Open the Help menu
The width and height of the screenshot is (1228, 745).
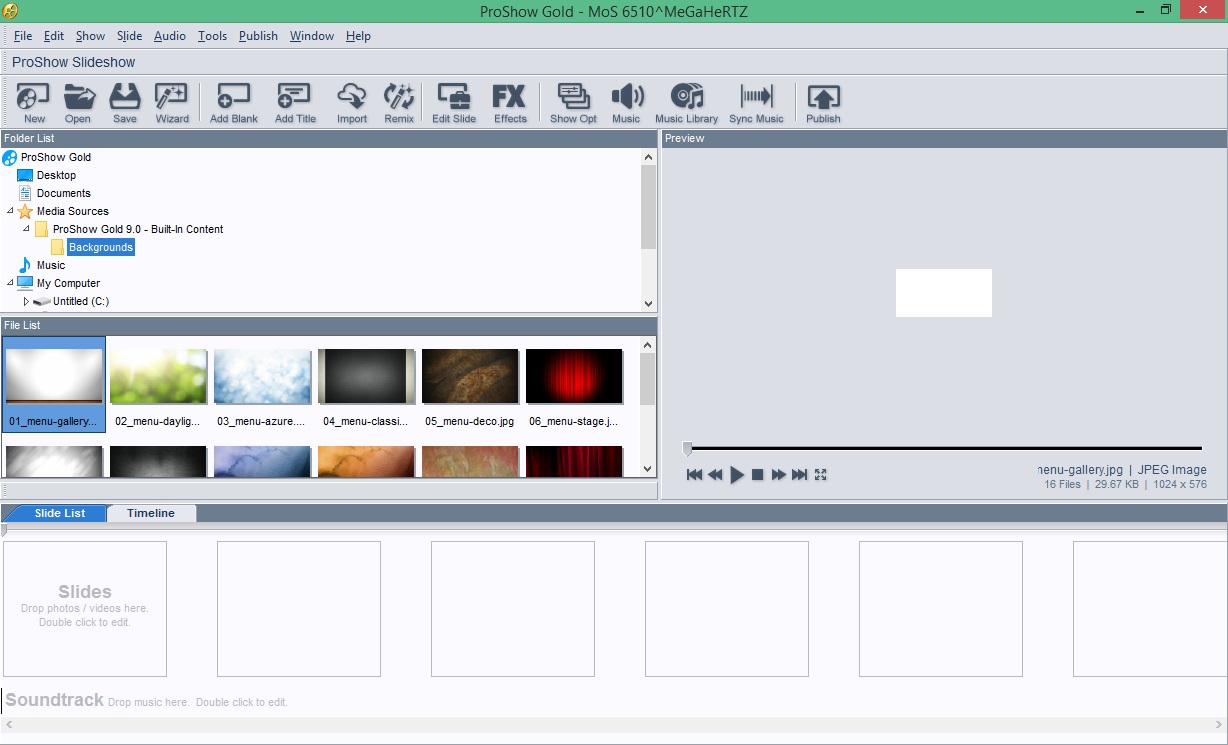(x=358, y=36)
